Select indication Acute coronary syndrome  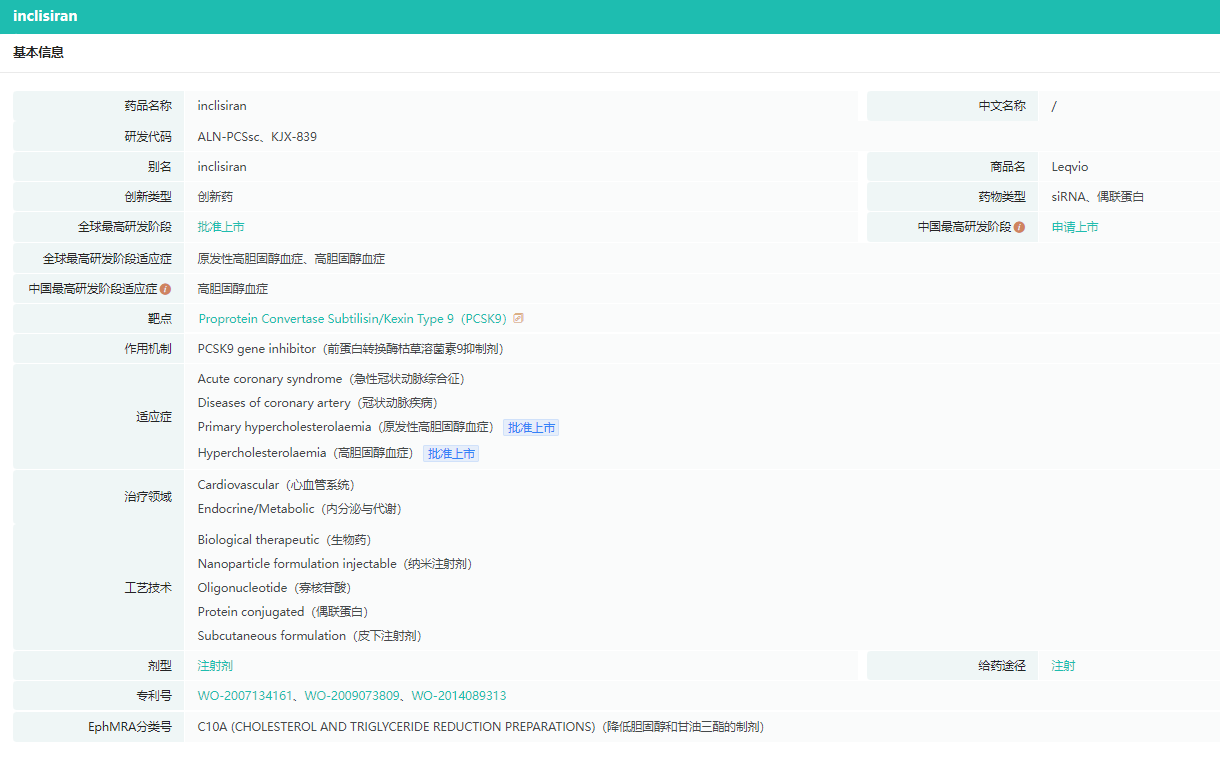click(270, 379)
